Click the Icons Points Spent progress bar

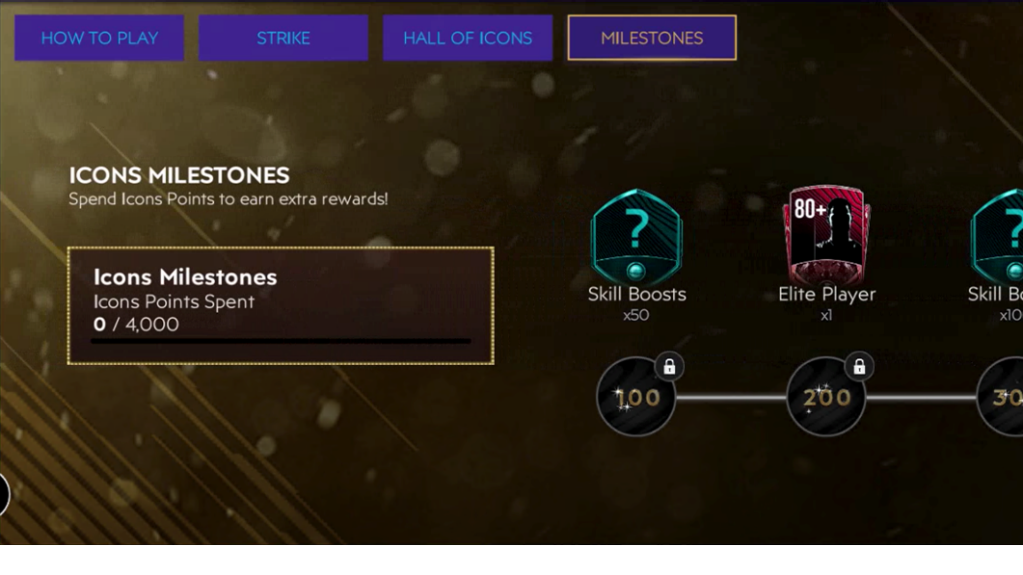pyautogui.click(x=281, y=341)
